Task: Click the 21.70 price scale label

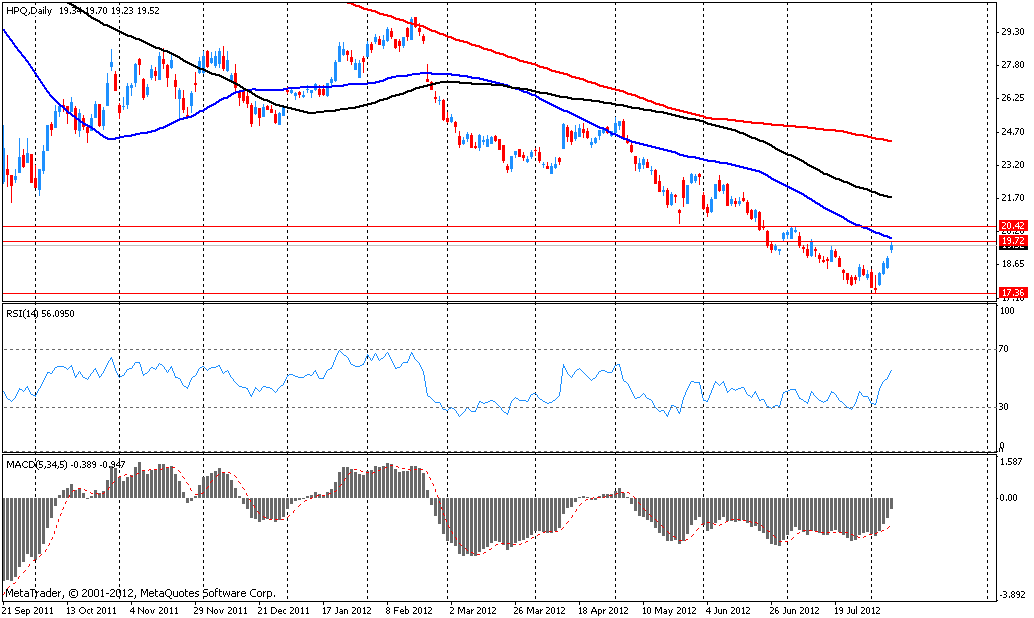Action: tap(1013, 197)
